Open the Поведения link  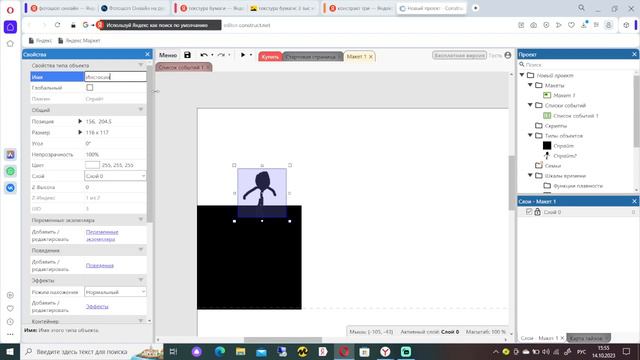[x=100, y=265]
